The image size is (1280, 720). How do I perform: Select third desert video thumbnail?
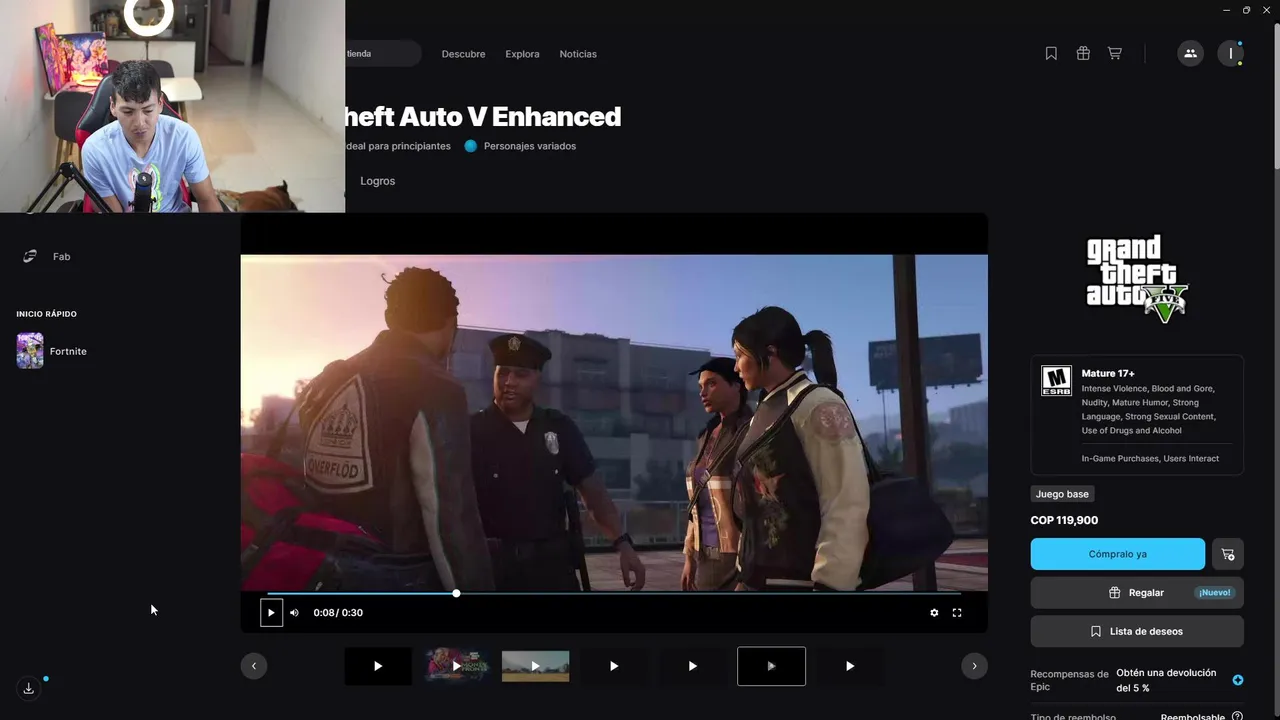coord(535,666)
